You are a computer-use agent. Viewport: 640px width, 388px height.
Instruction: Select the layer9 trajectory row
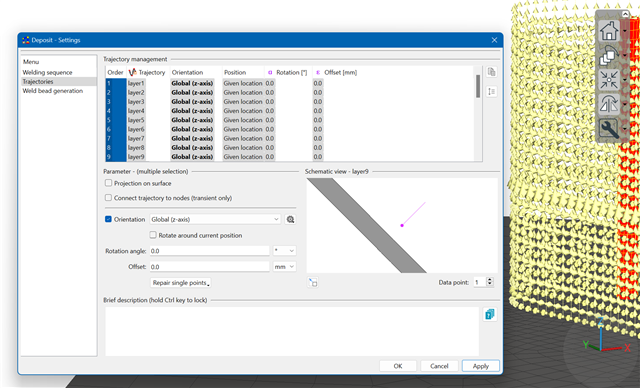[x=136, y=157]
